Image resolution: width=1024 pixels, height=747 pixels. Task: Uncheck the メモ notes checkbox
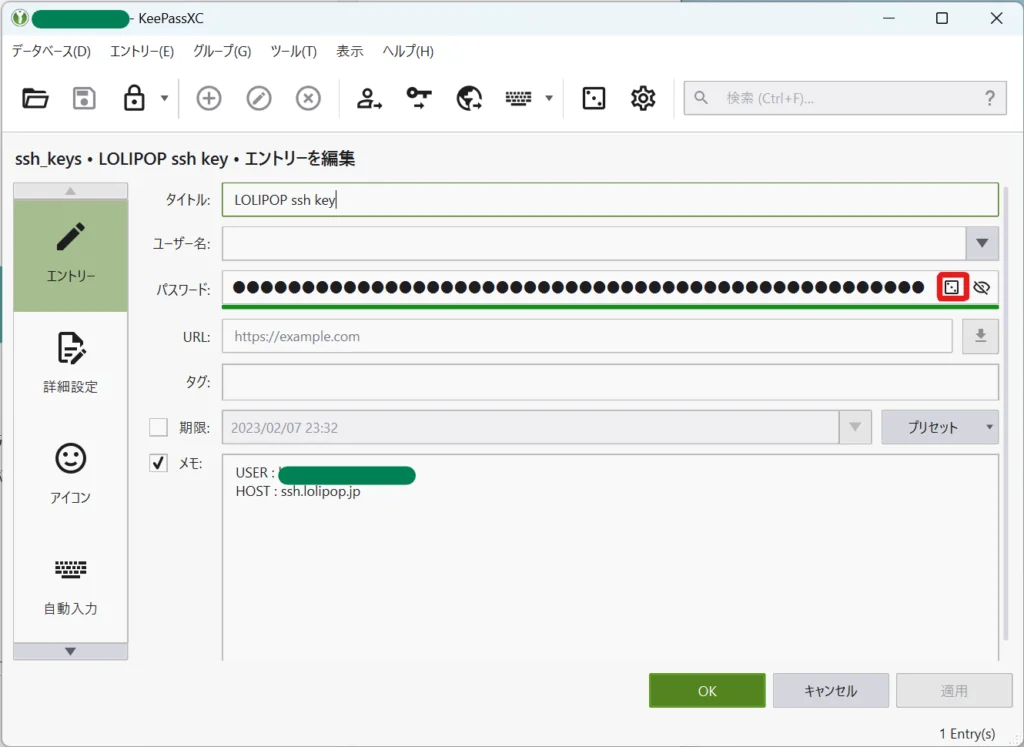(x=158, y=463)
